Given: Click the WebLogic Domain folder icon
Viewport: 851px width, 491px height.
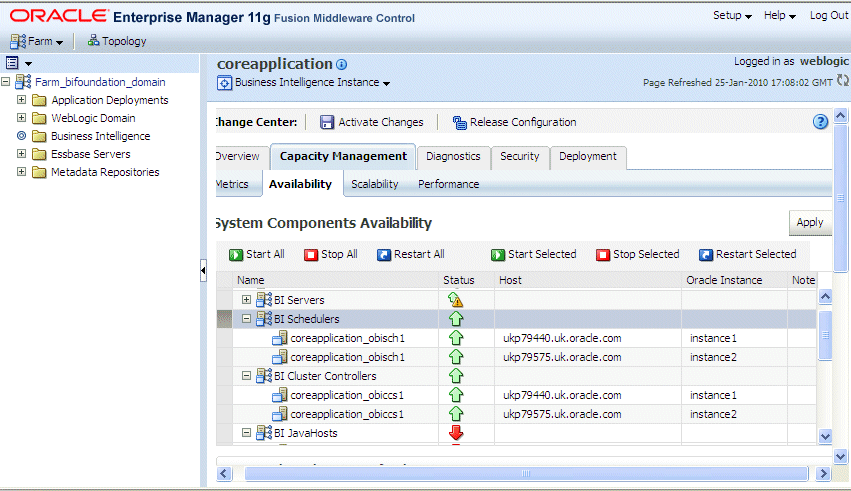Looking at the screenshot, I should coord(39,118).
